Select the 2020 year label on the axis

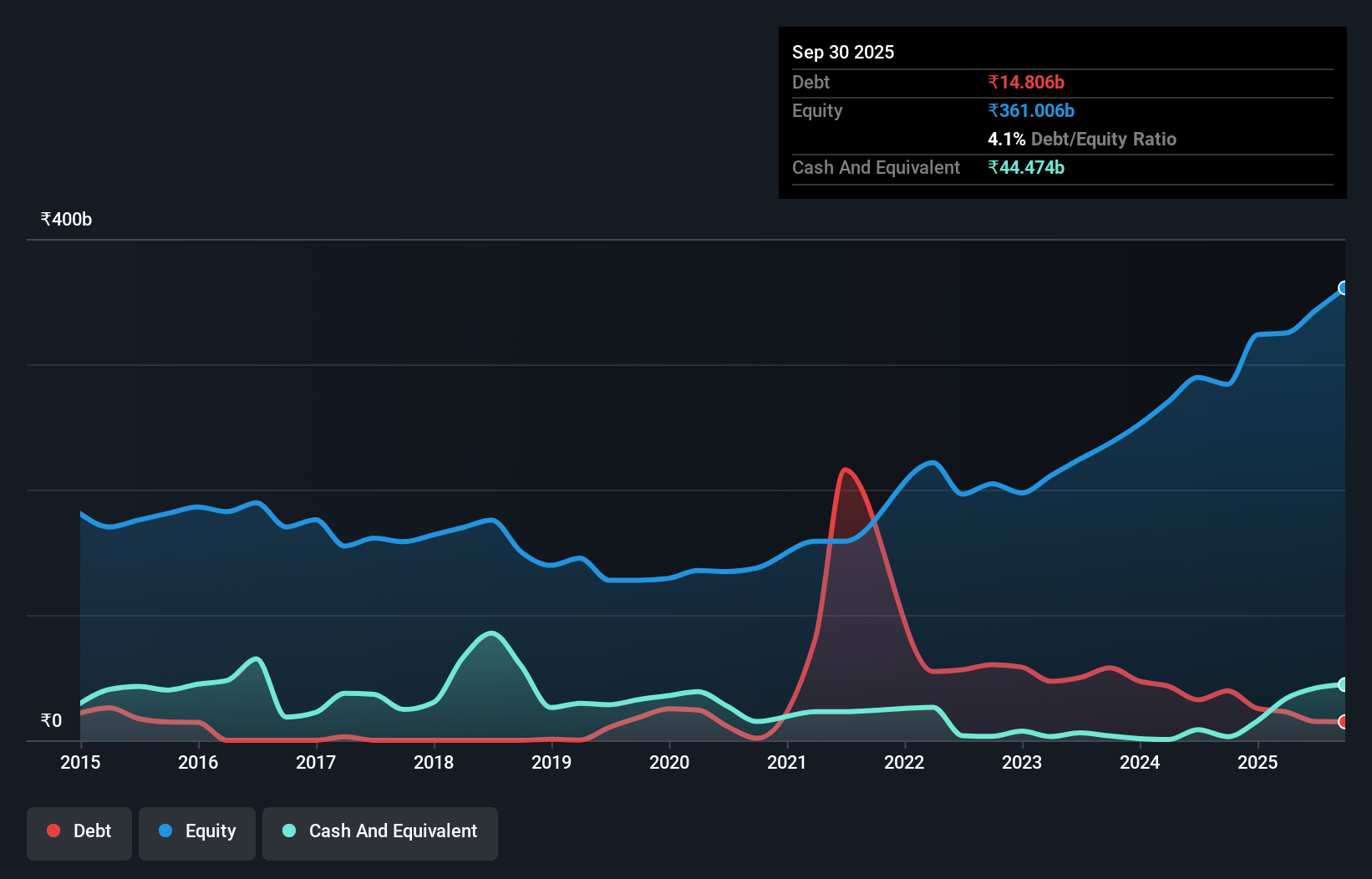click(x=668, y=762)
